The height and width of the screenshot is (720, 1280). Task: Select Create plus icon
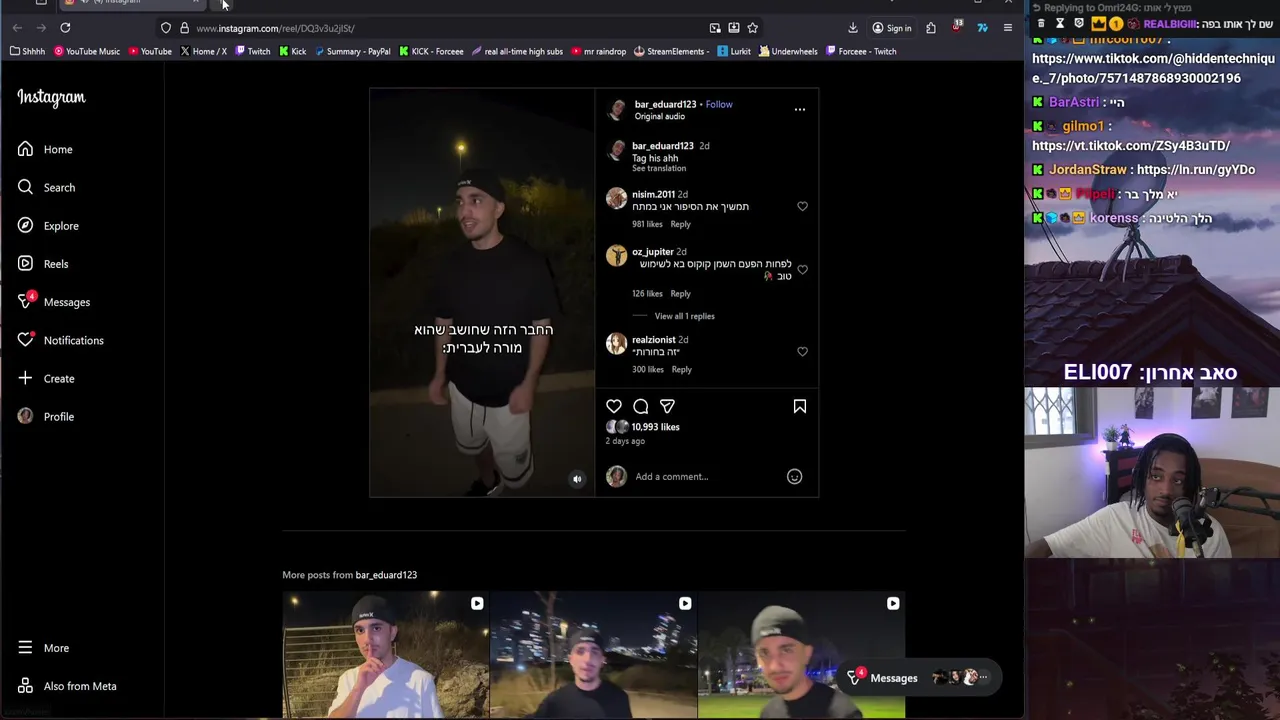pyautogui.click(x=25, y=378)
